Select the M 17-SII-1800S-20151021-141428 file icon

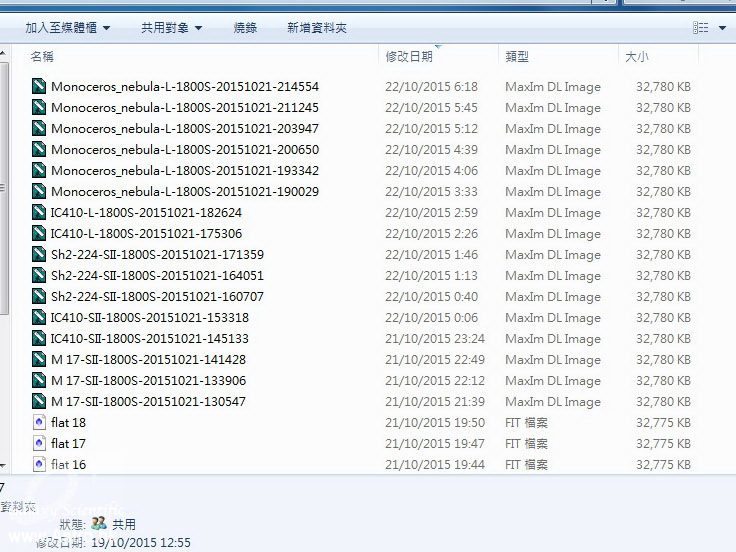pyautogui.click(x=39, y=360)
